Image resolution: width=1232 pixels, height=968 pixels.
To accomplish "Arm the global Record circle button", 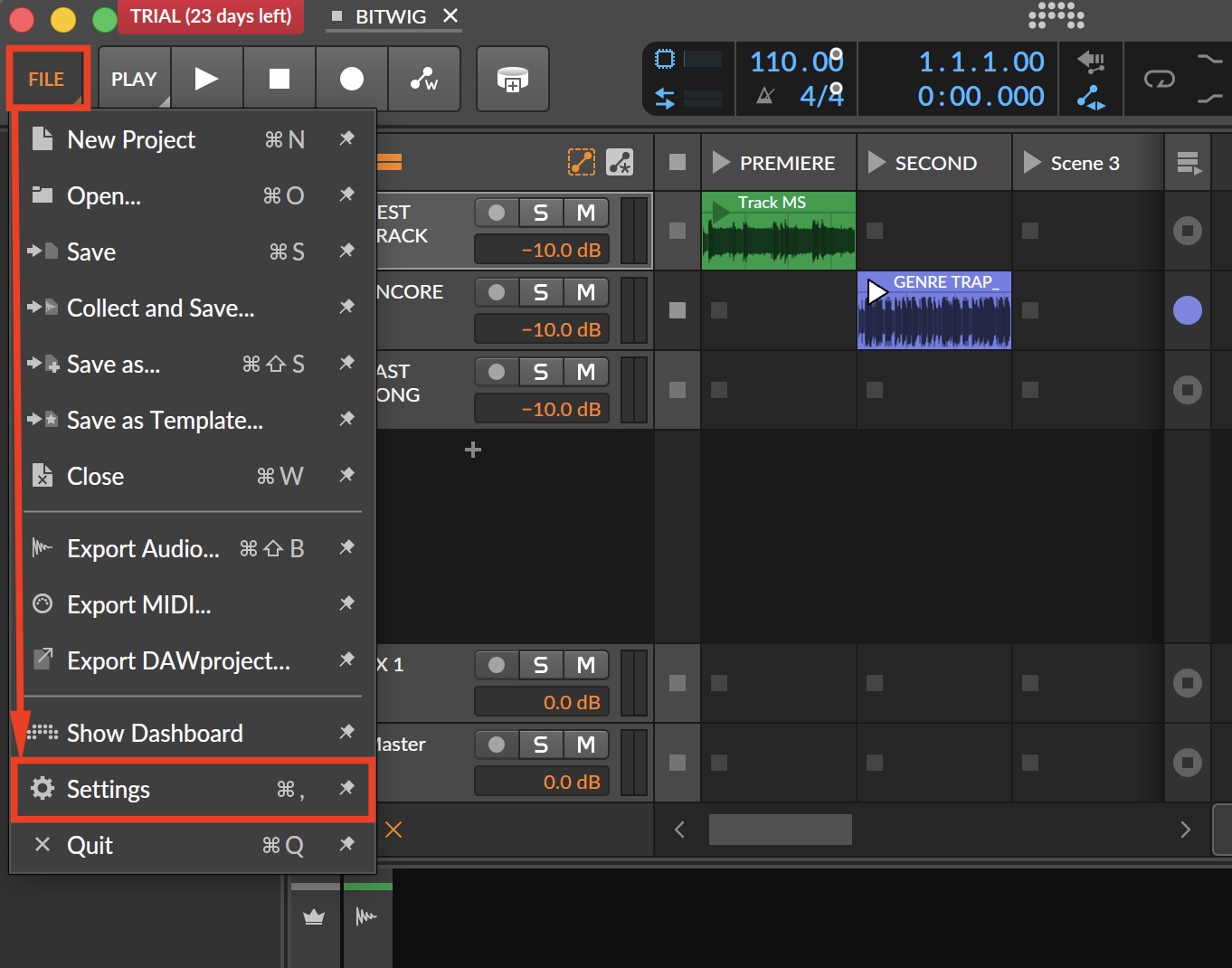I will point(352,80).
